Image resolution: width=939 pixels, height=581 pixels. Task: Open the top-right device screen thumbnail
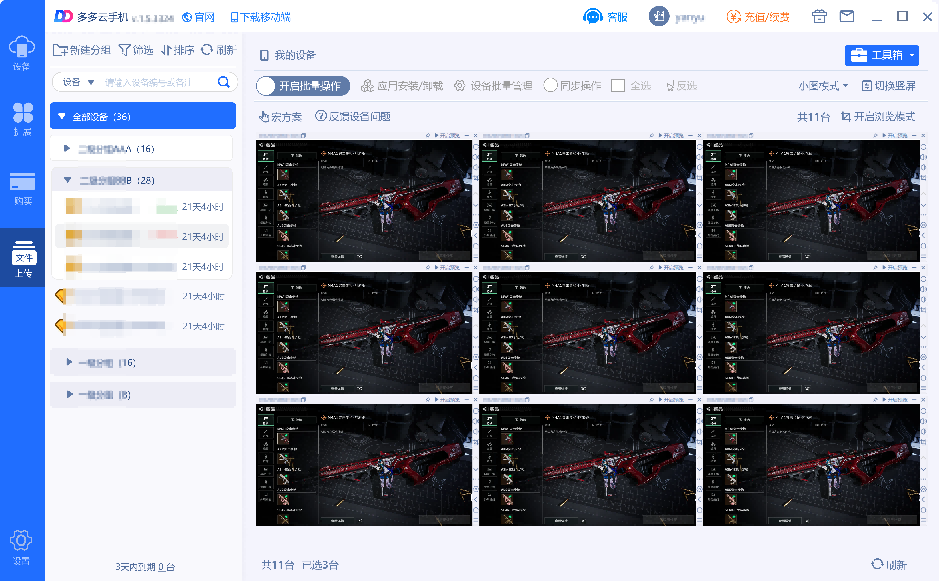coord(811,201)
